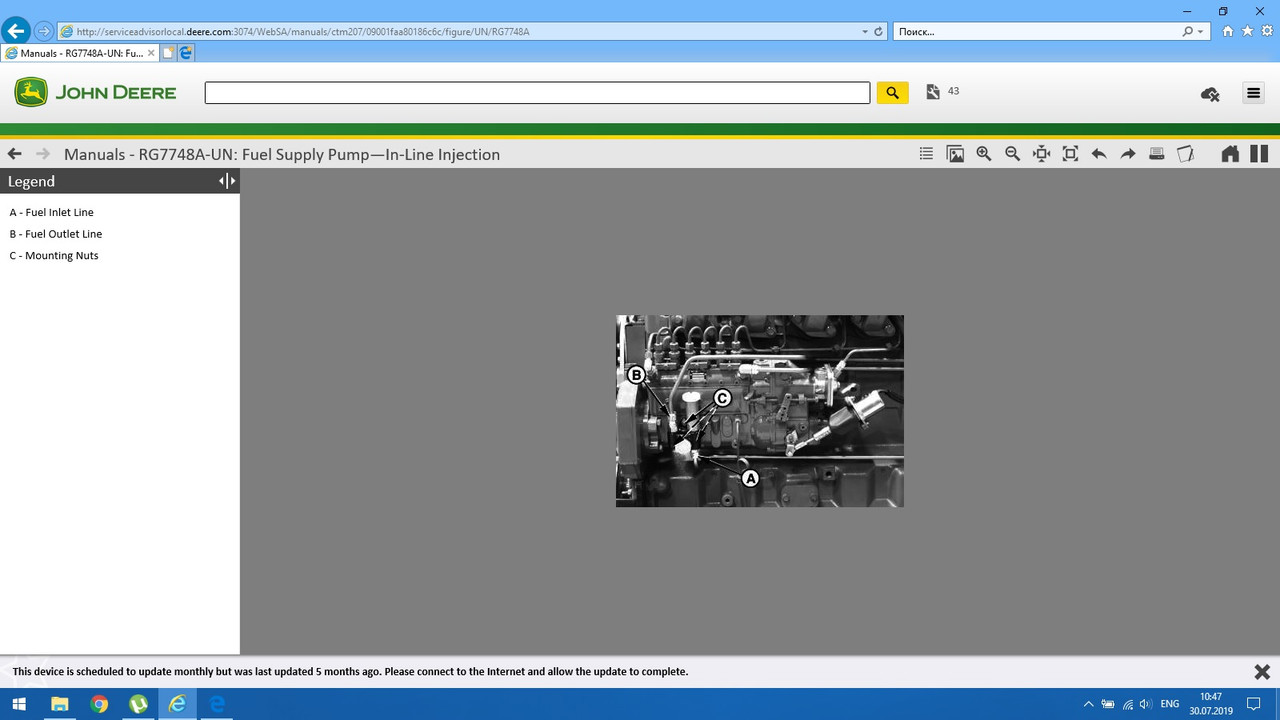Open the Windows Action Center
The image size is (1280, 720).
pos(1254,704)
